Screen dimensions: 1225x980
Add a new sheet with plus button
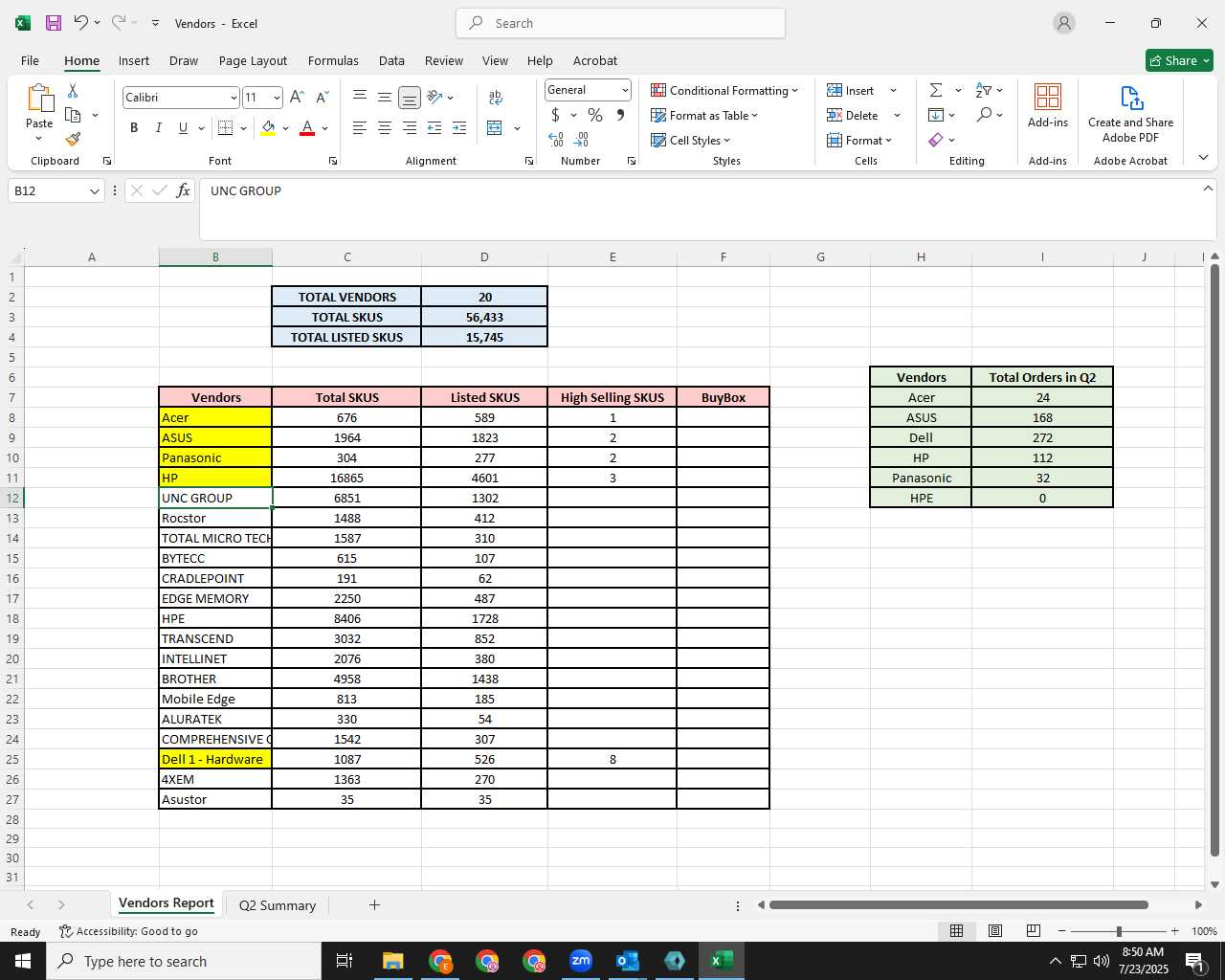[374, 904]
